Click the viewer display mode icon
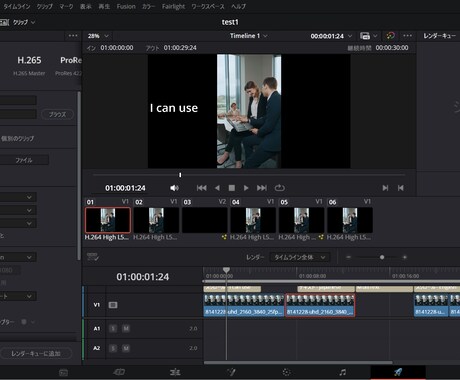The height and width of the screenshot is (380, 460). coord(365,36)
